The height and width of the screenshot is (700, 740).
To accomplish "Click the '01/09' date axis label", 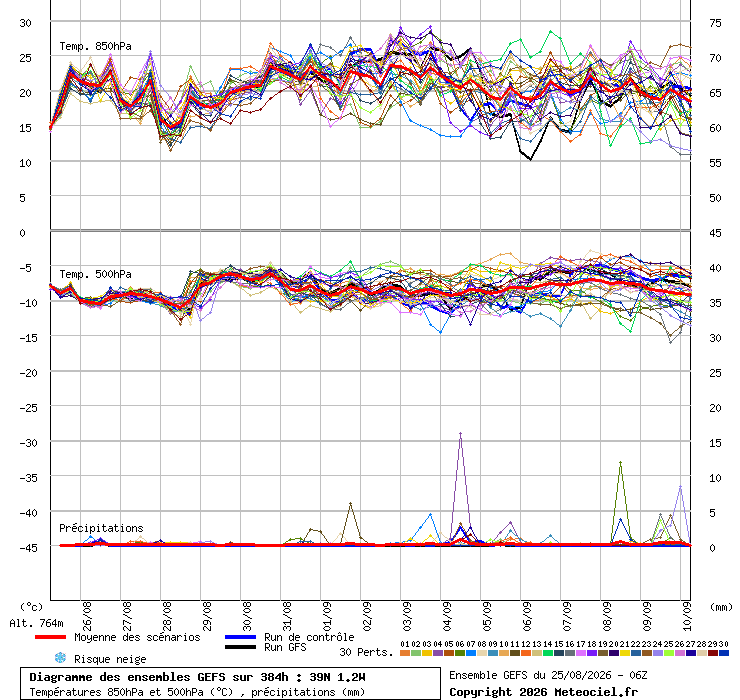I will [x=327, y=616].
